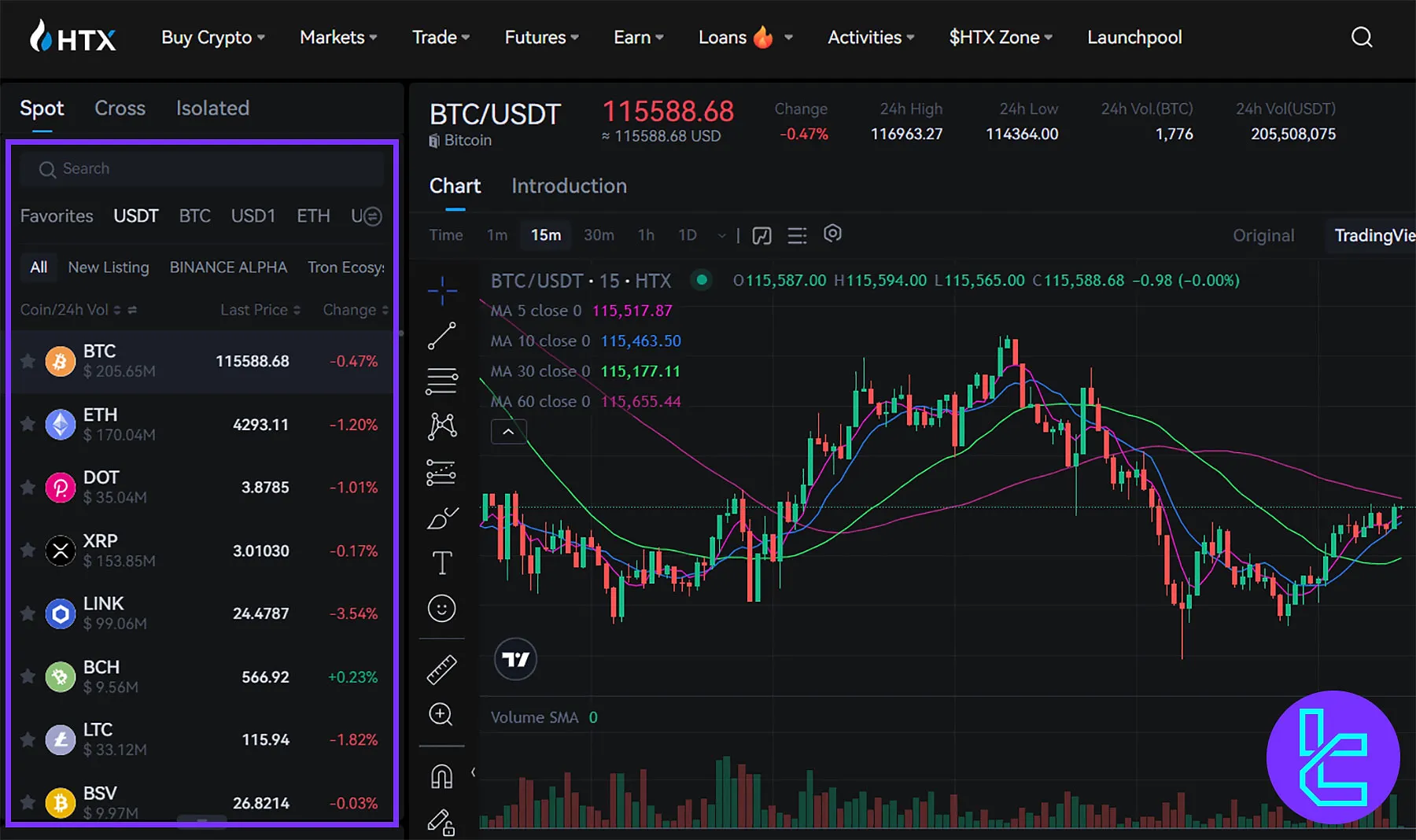Expand the Activities menu
Image resolution: width=1416 pixels, height=840 pixels.
pos(871,37)
